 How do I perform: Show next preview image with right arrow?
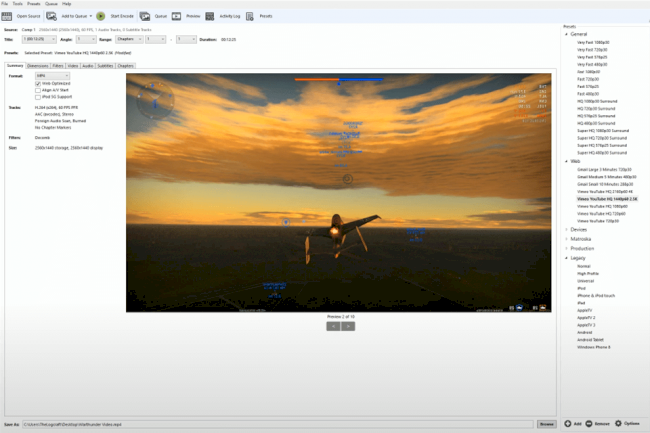pyautogui.click(x=348, y=327)
